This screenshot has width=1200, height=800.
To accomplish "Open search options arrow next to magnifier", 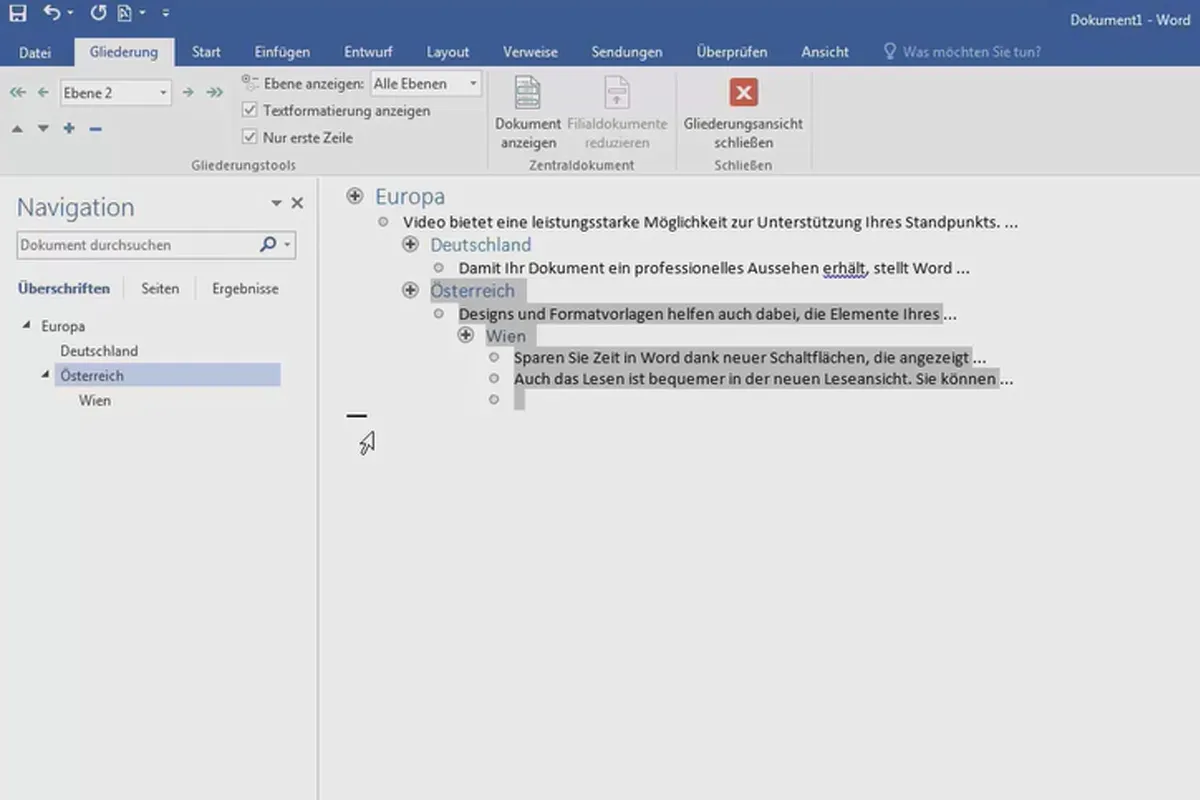I will (x=287, y=245).
